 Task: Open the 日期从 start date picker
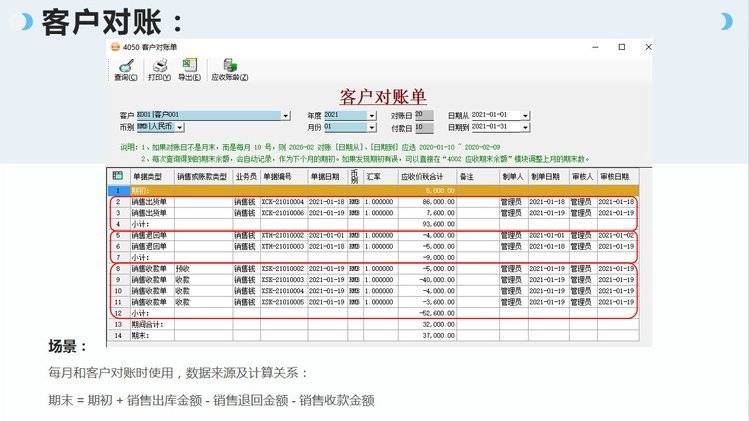click(x=526, y=116)
